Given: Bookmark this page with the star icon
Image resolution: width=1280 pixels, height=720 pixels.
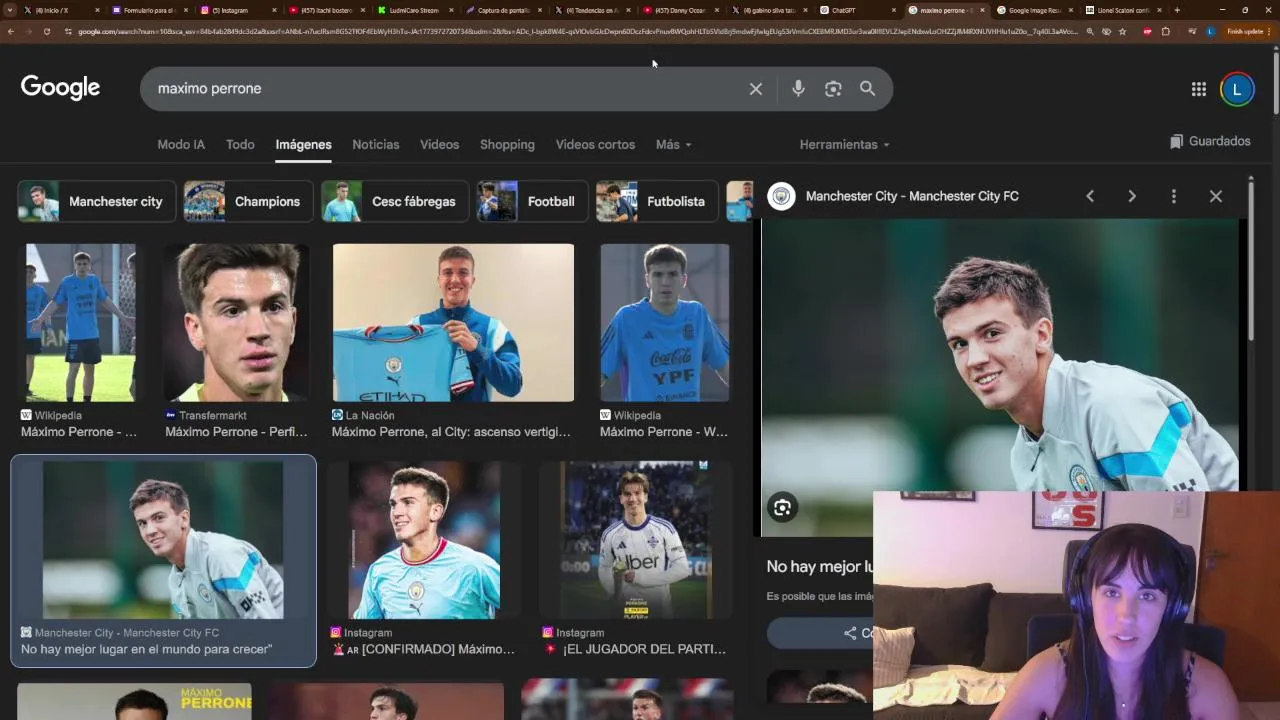Looking at the screenshot, I should 1122,31.
